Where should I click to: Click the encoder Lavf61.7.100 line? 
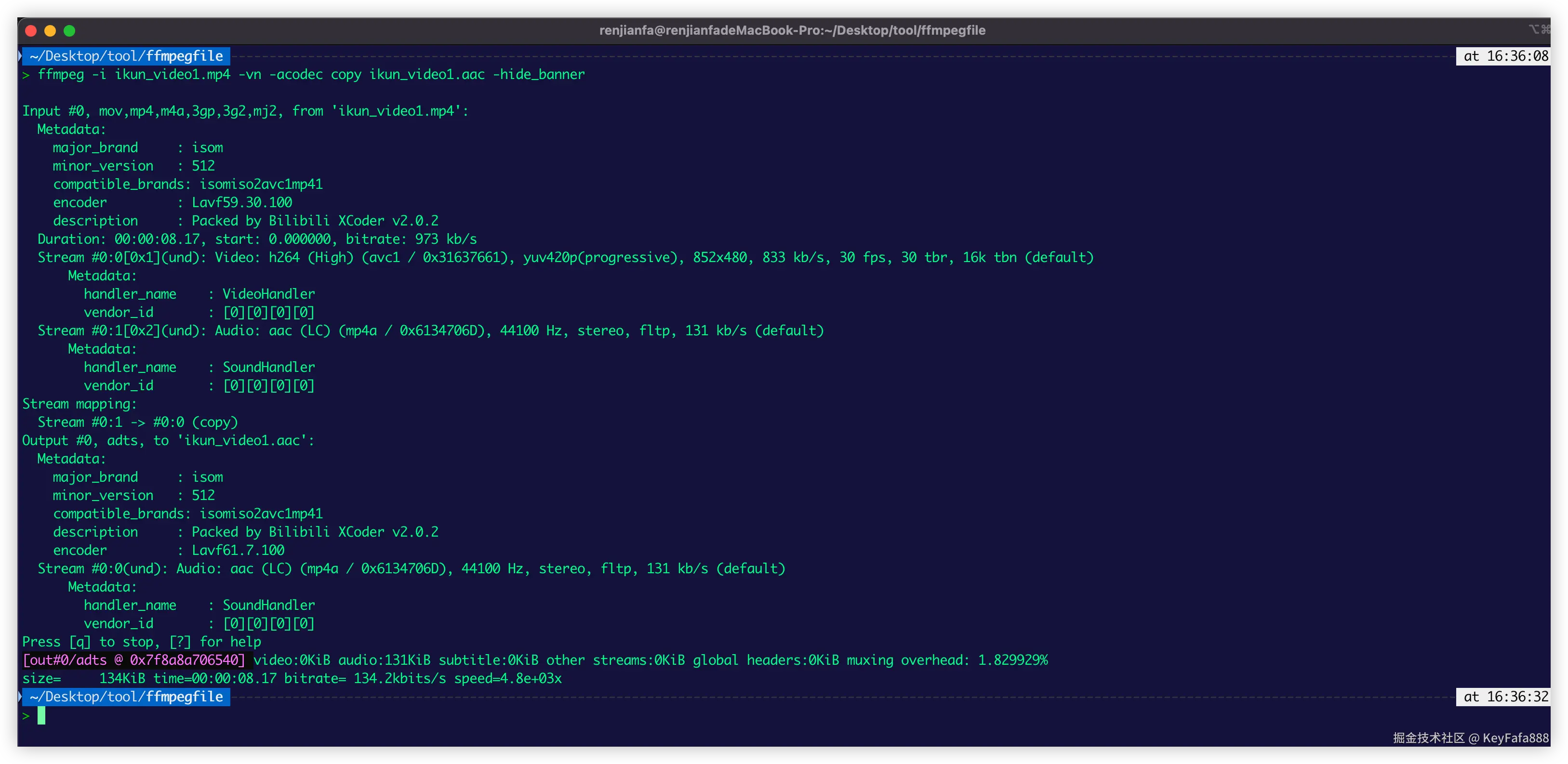click(169, 550)
